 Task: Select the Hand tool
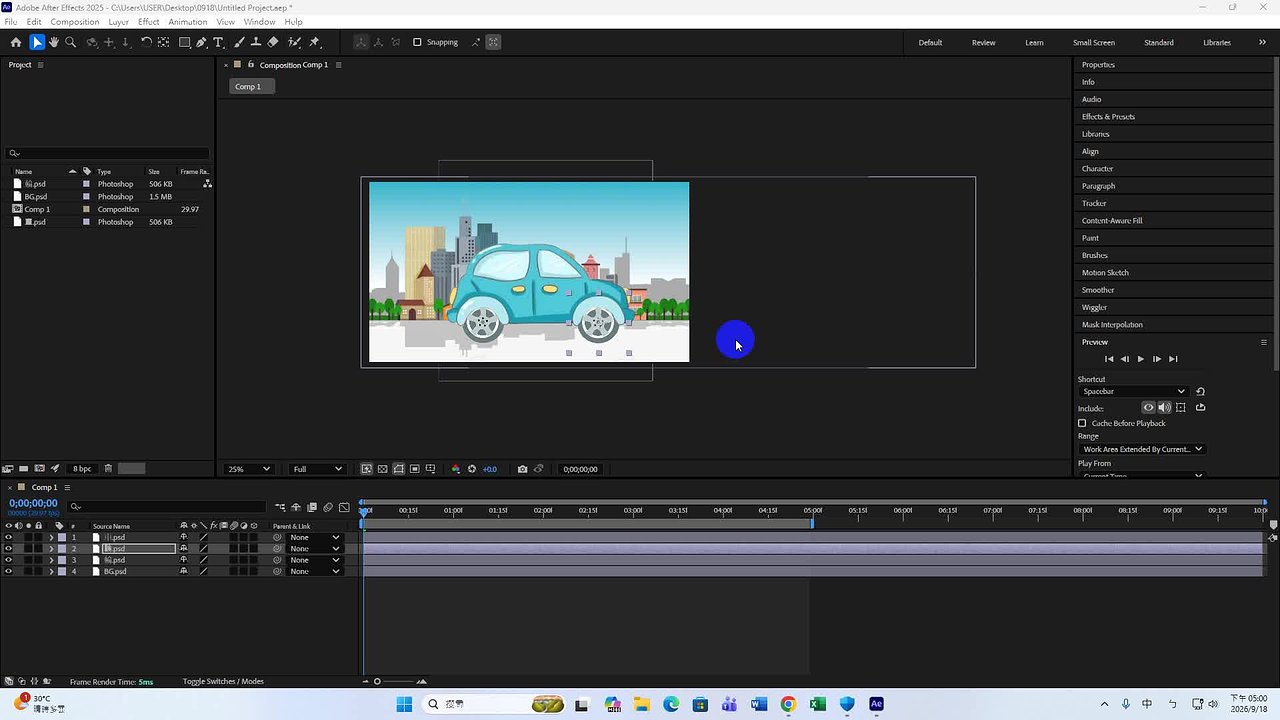[54, 42]
